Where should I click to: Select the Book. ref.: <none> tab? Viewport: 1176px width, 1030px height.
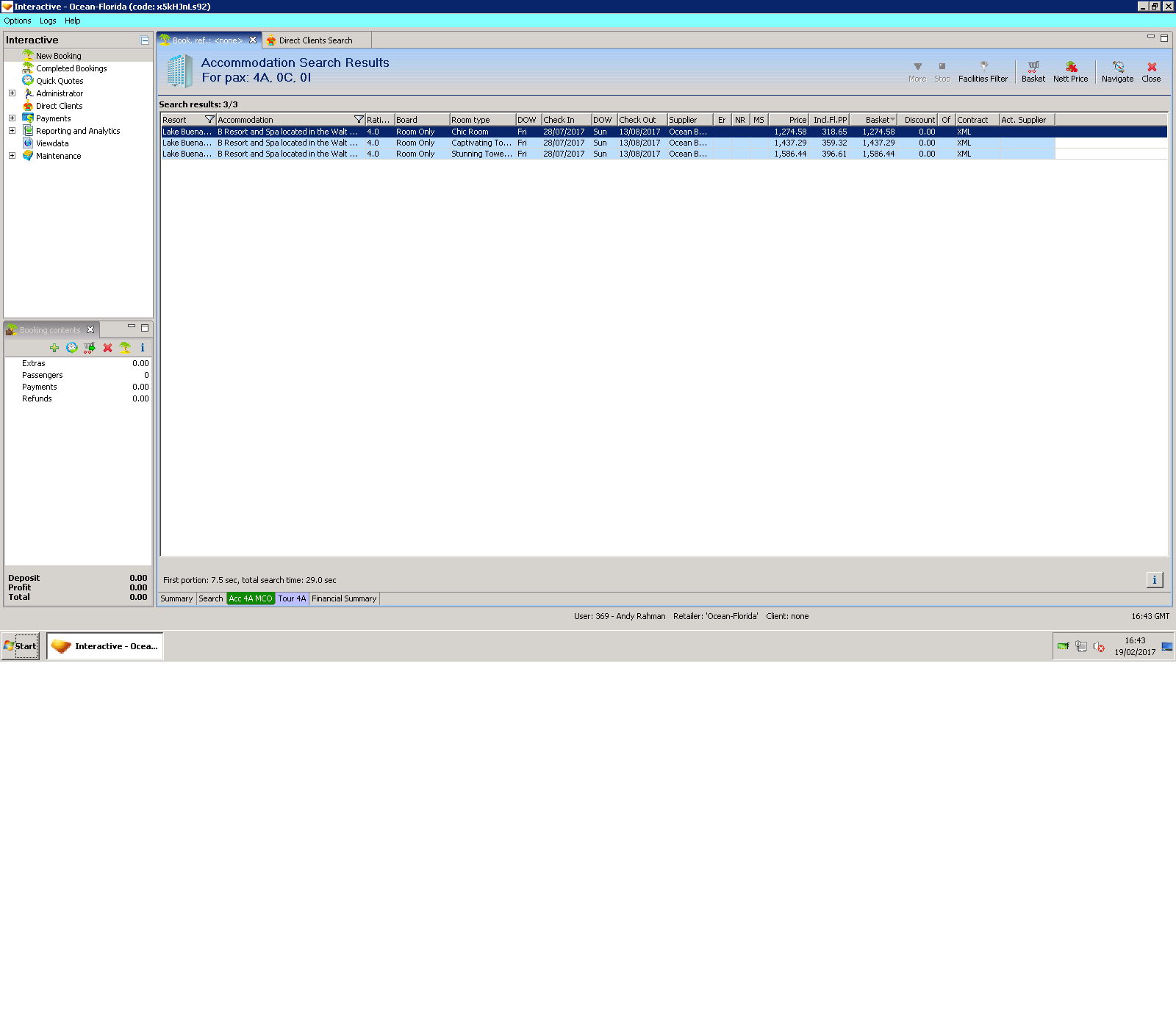click(207, 40)
